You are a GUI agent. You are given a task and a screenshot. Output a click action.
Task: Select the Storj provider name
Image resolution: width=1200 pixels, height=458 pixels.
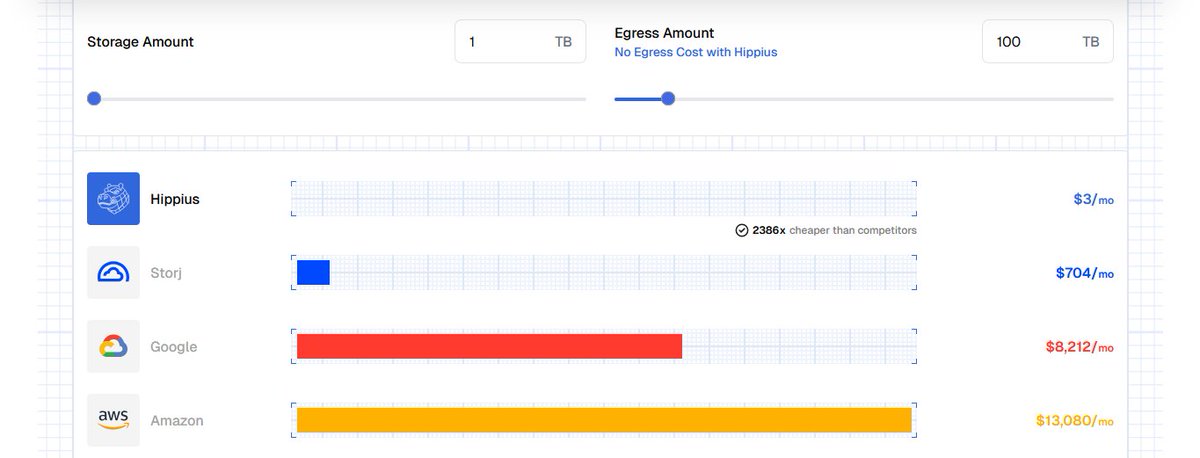167,273
